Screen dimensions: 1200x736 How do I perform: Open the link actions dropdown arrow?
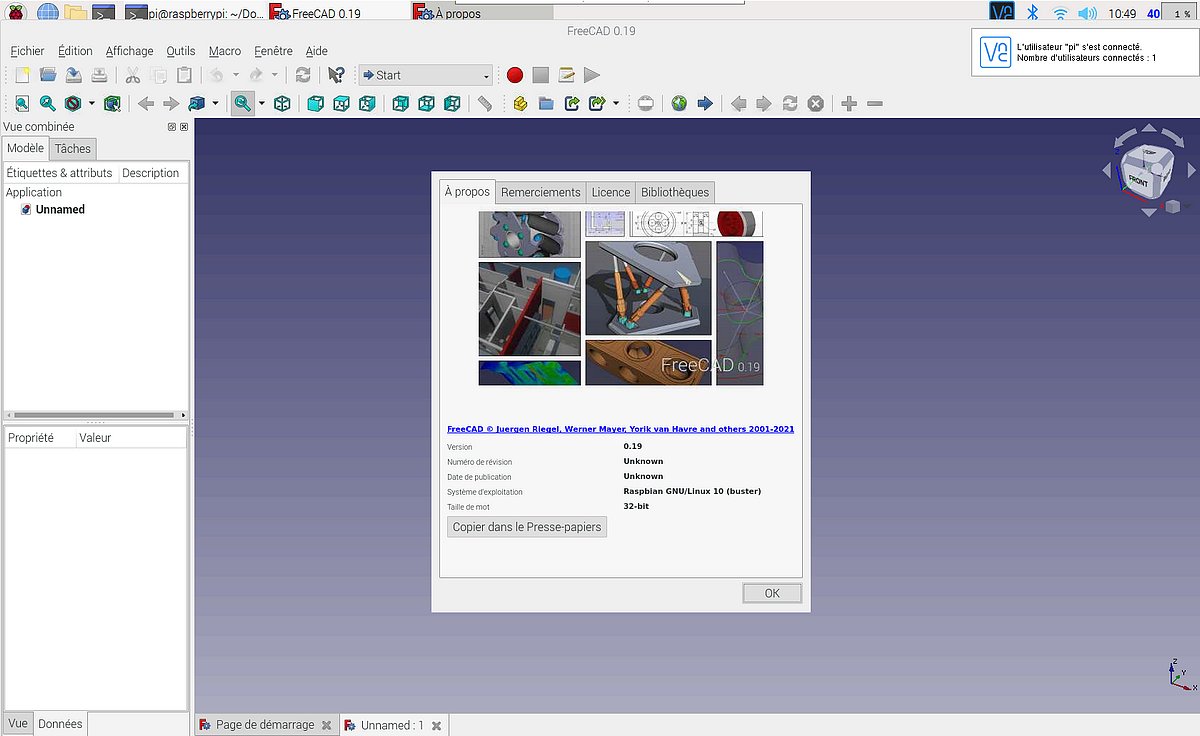[x=616, y=103]
